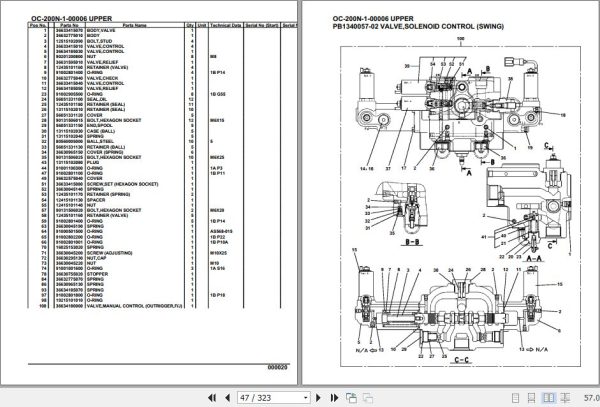The height and width of the screenshot is (407, 600).
Task: Click the 000020 footer number on left page
Action: [277, 367]
